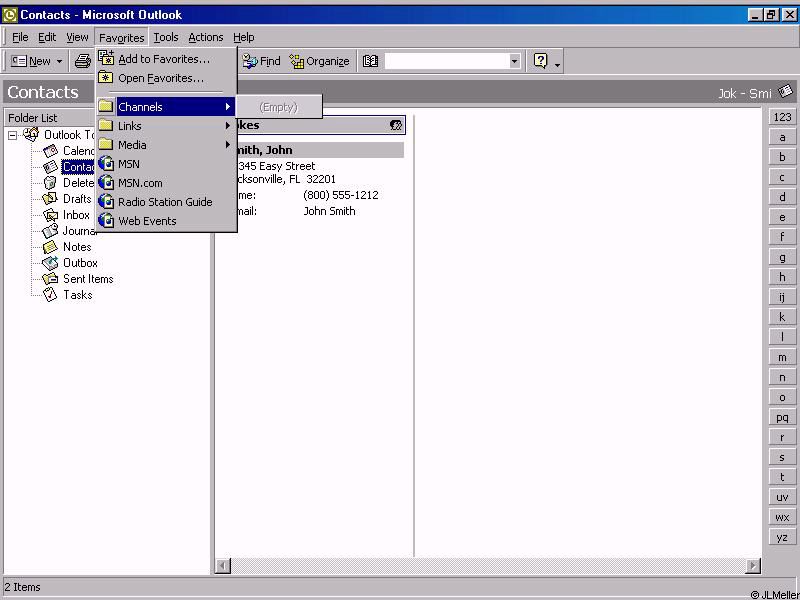Viewport: 800px width, 600px height.
Task: Click the Journal folder icon
Action: [50, 231]
